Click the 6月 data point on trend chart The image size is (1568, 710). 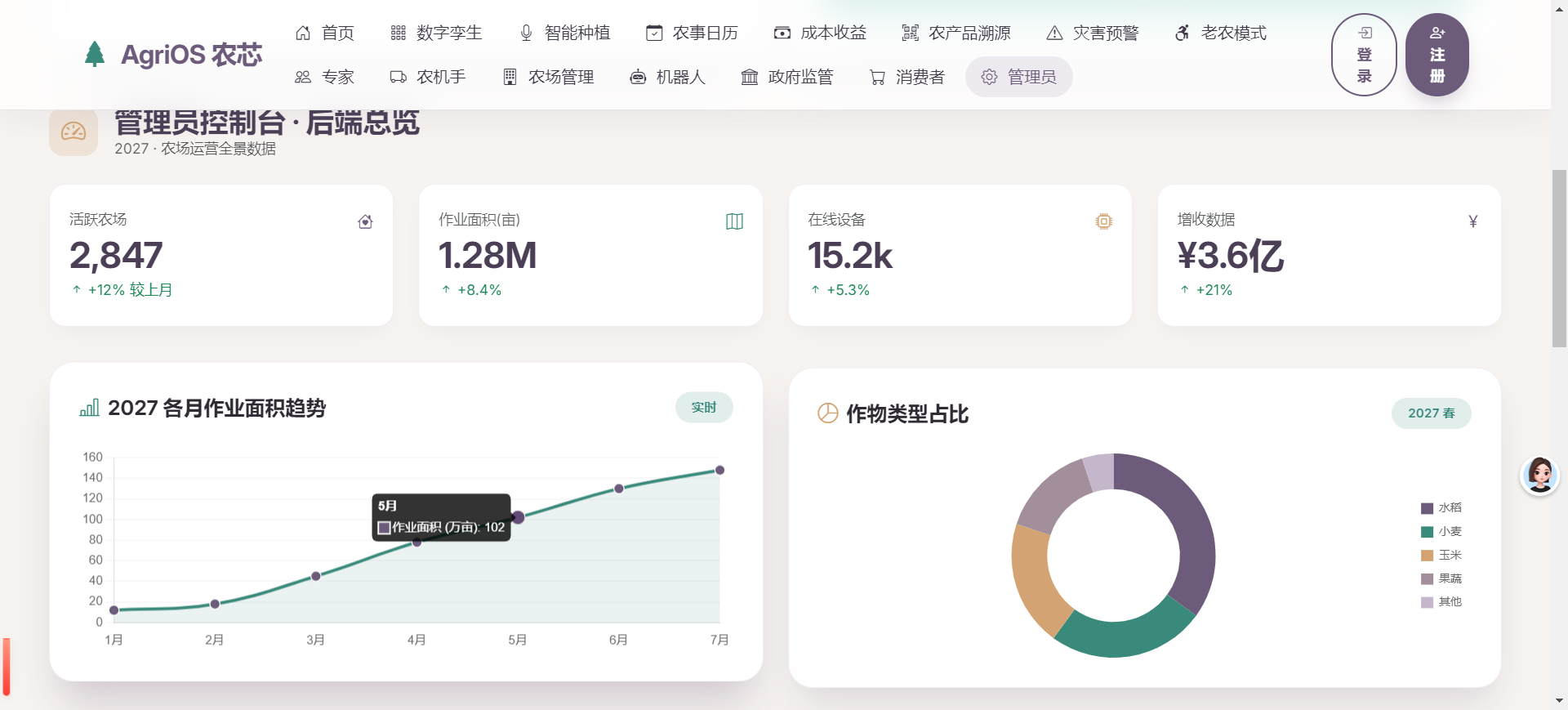click(x=619, y=489)
